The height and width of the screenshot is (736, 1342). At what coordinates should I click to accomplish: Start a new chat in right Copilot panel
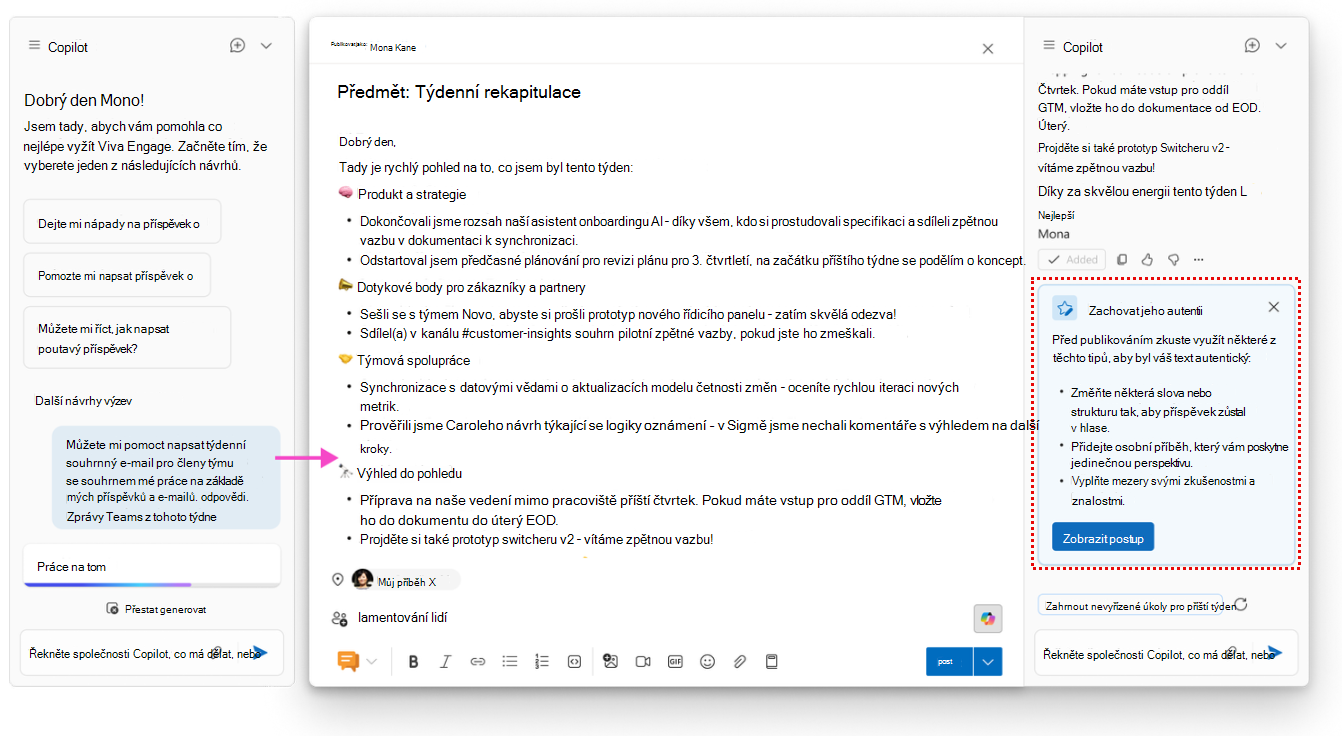click(x=1252, y=45)
